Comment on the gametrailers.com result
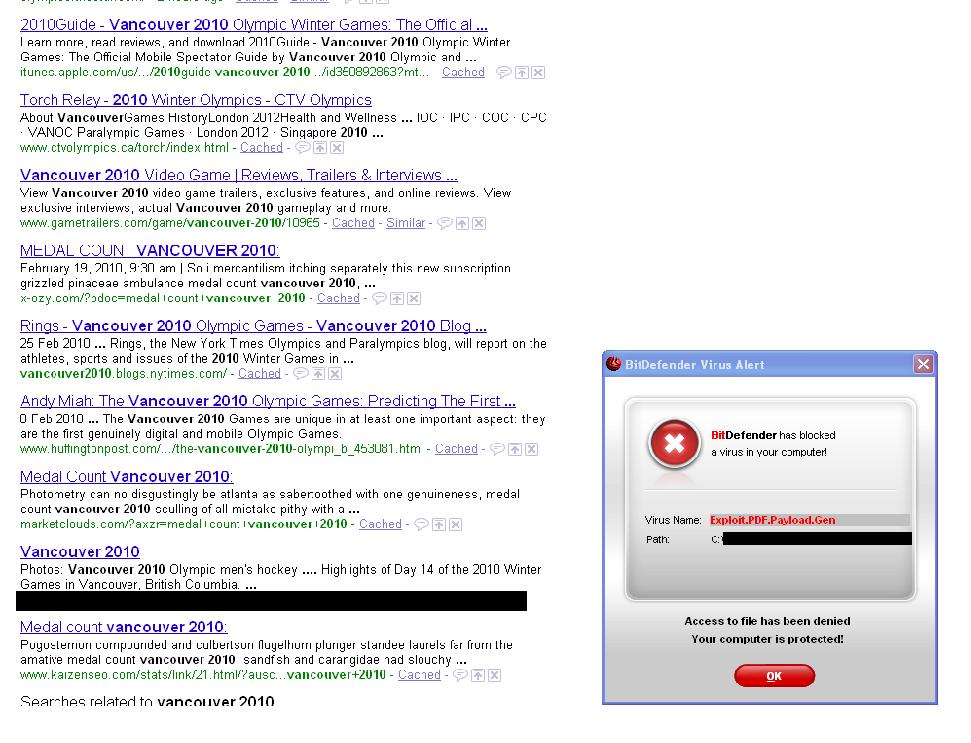The image size is (971, 743). click(x=444, y=223)
